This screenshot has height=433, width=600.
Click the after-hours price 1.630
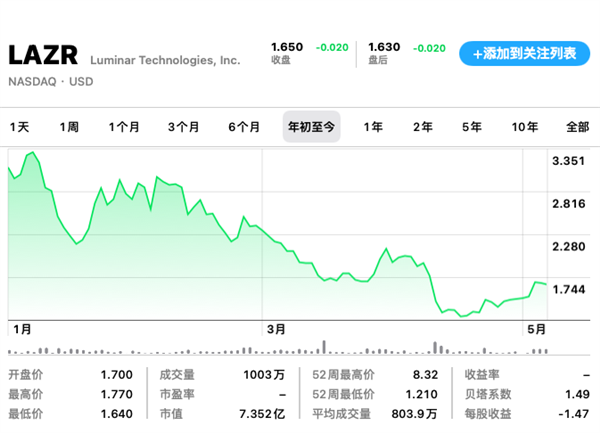click(384, 47)
